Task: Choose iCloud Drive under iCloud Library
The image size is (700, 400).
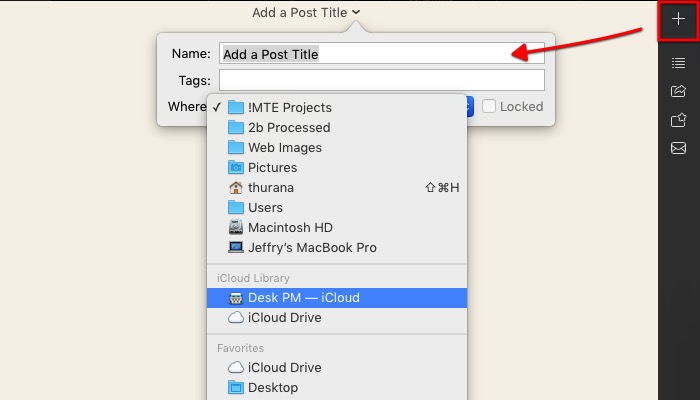Action: pos(284,317)
